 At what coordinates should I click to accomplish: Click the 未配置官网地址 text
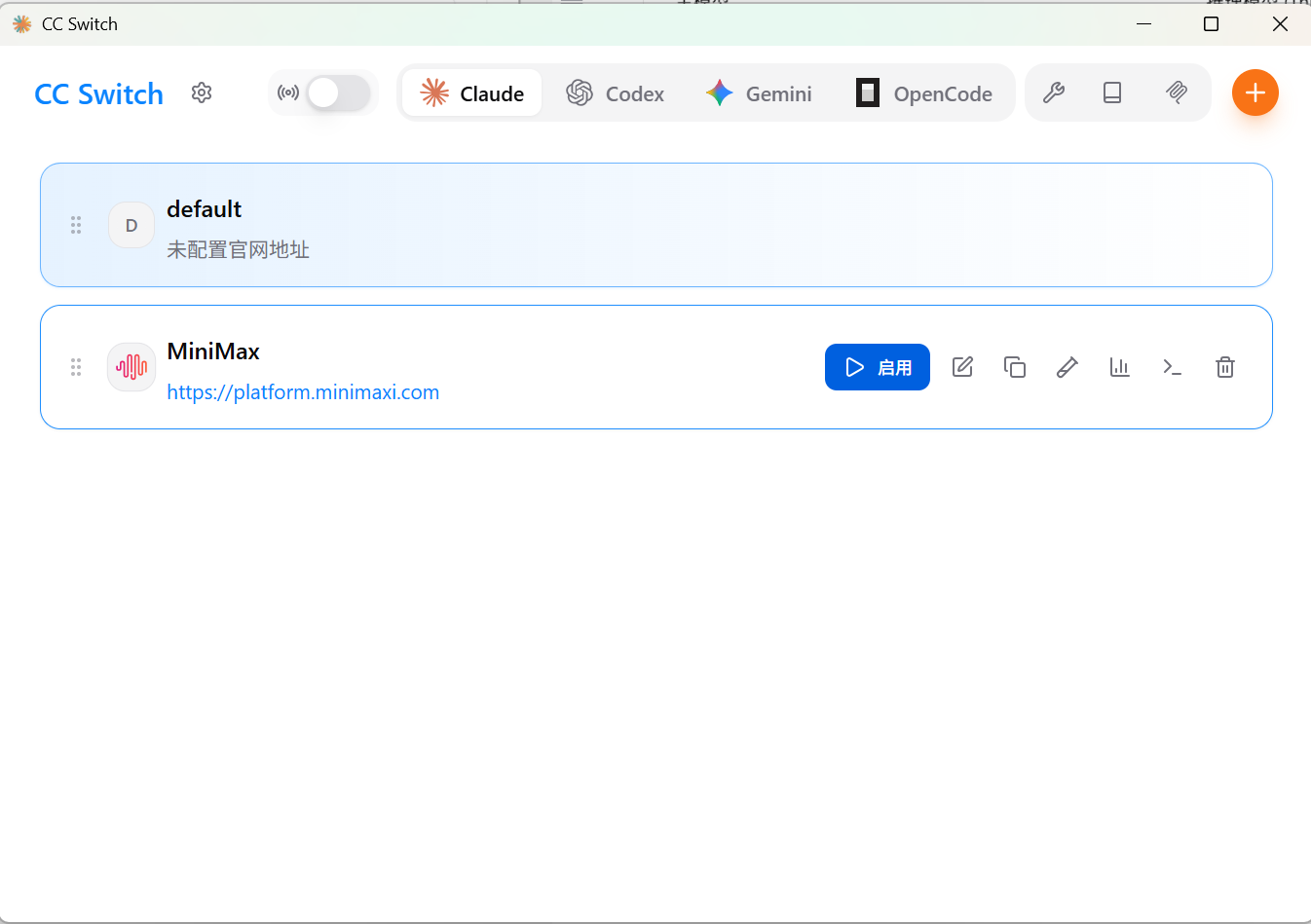(x=239, y=249)
